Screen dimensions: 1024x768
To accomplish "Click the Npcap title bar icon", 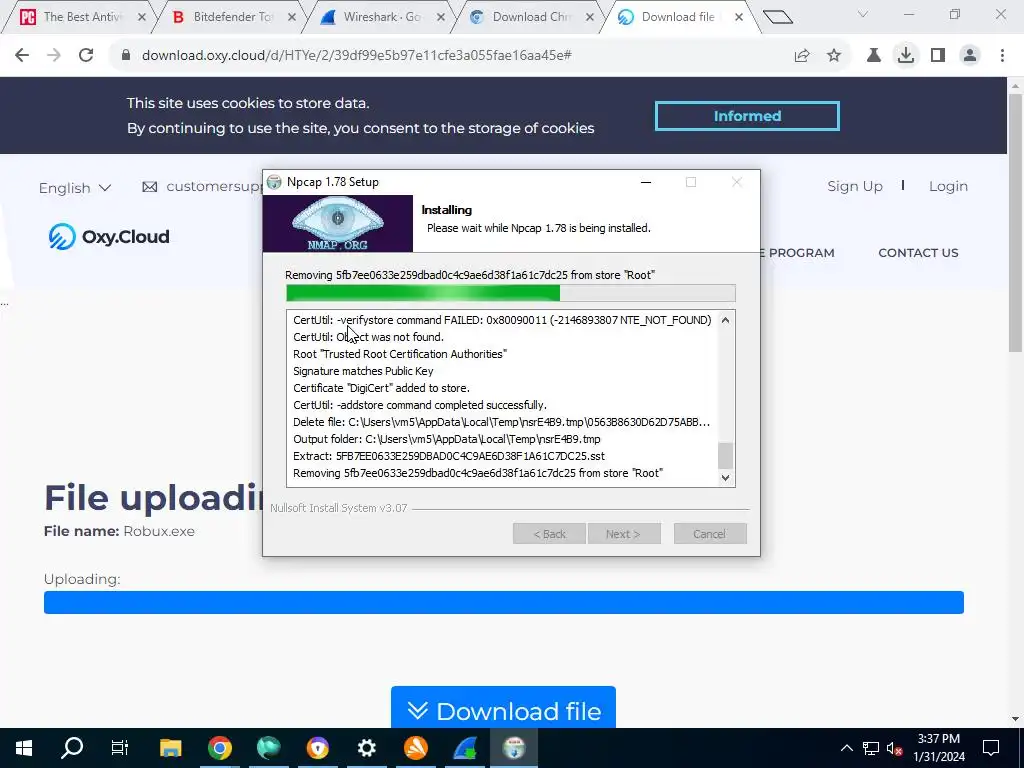I will coord(274,182).
